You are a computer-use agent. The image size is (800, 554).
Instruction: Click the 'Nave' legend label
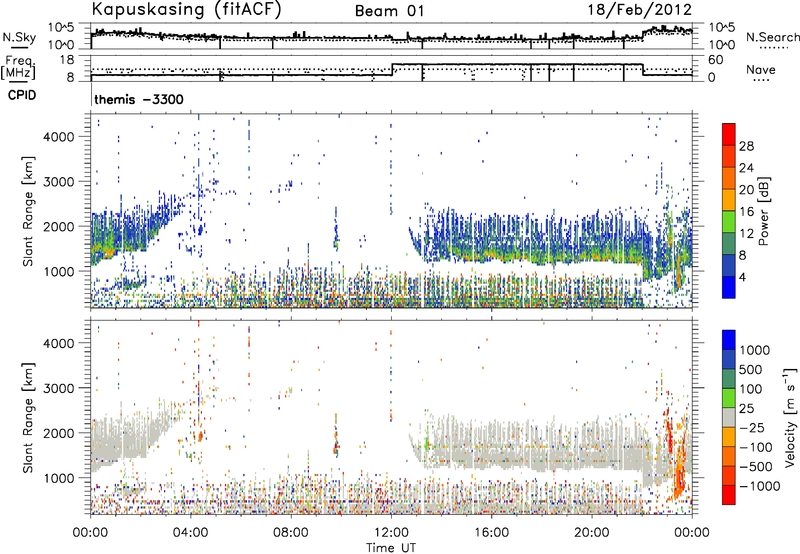click(760, 69)
